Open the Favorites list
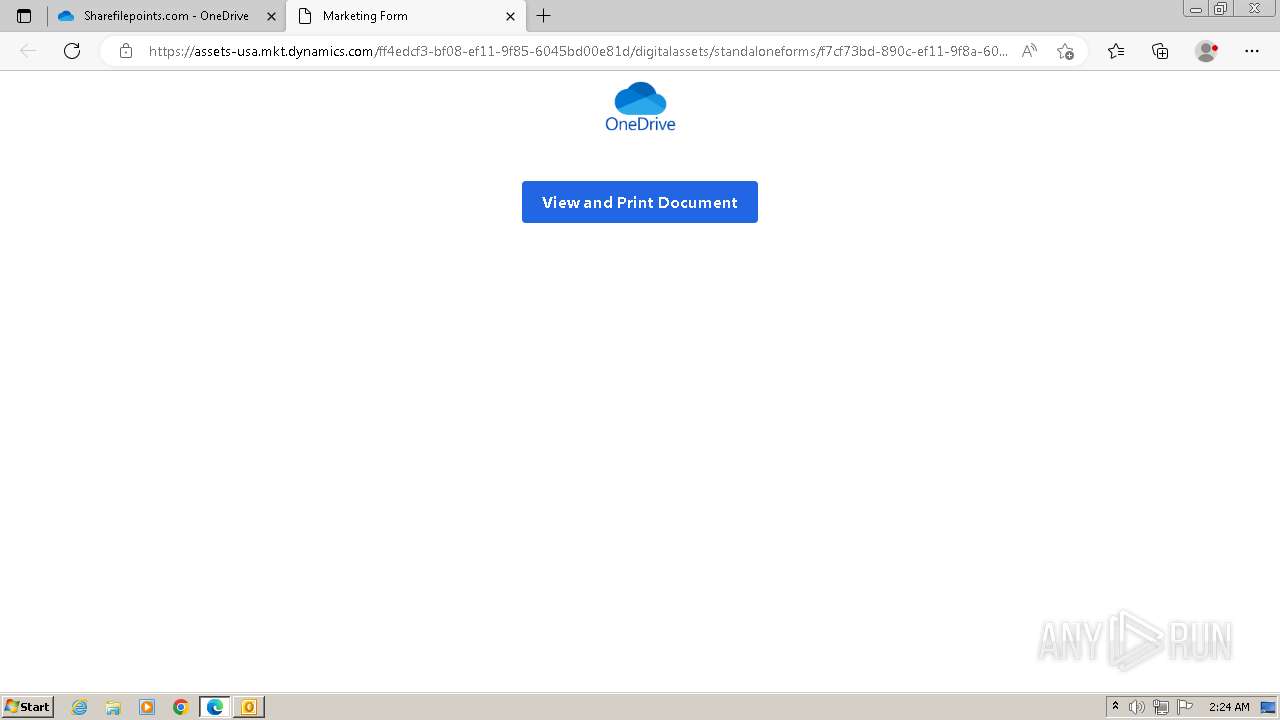 (1116, 51)
